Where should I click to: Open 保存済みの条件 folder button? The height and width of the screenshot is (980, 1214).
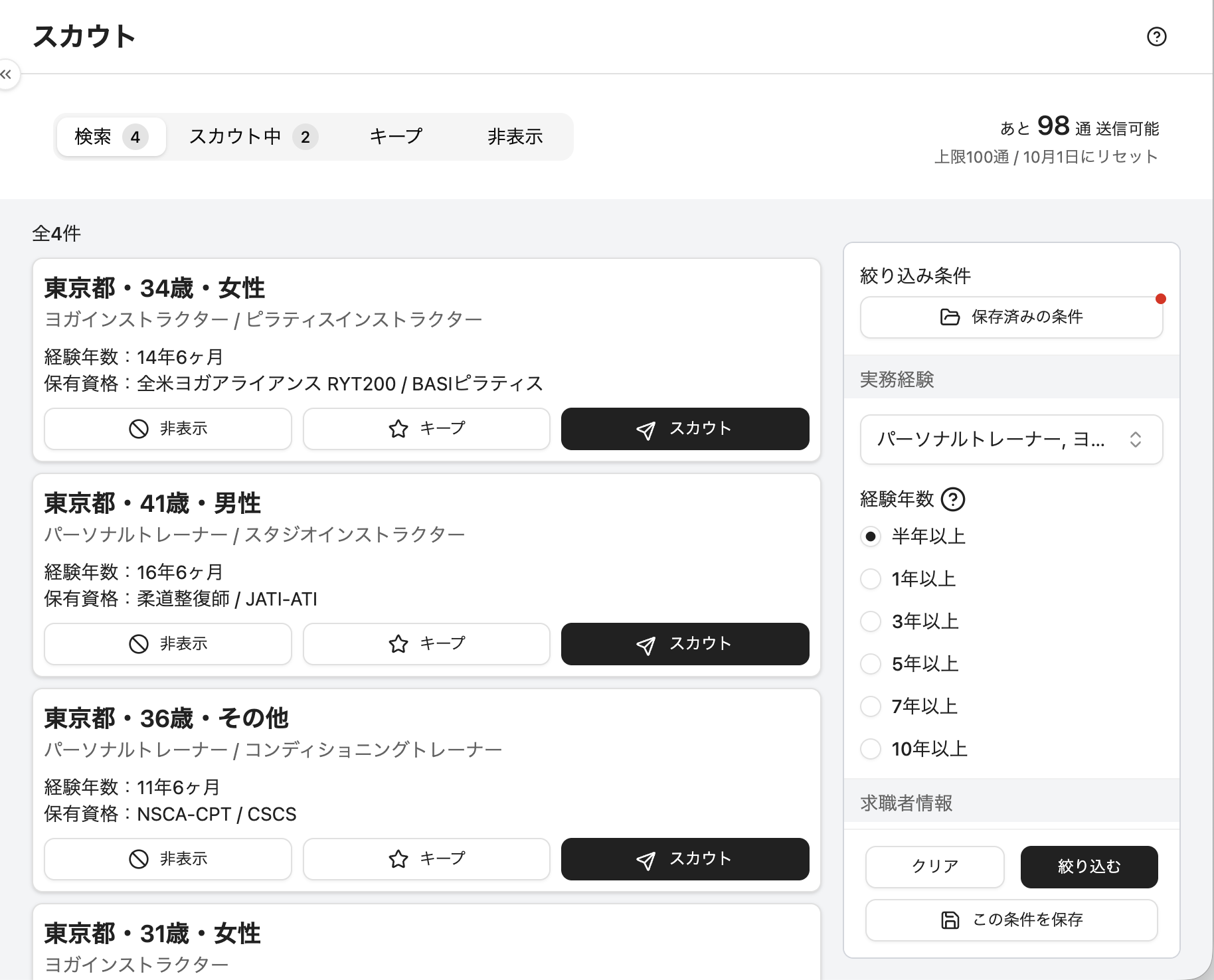point(1011,317)
